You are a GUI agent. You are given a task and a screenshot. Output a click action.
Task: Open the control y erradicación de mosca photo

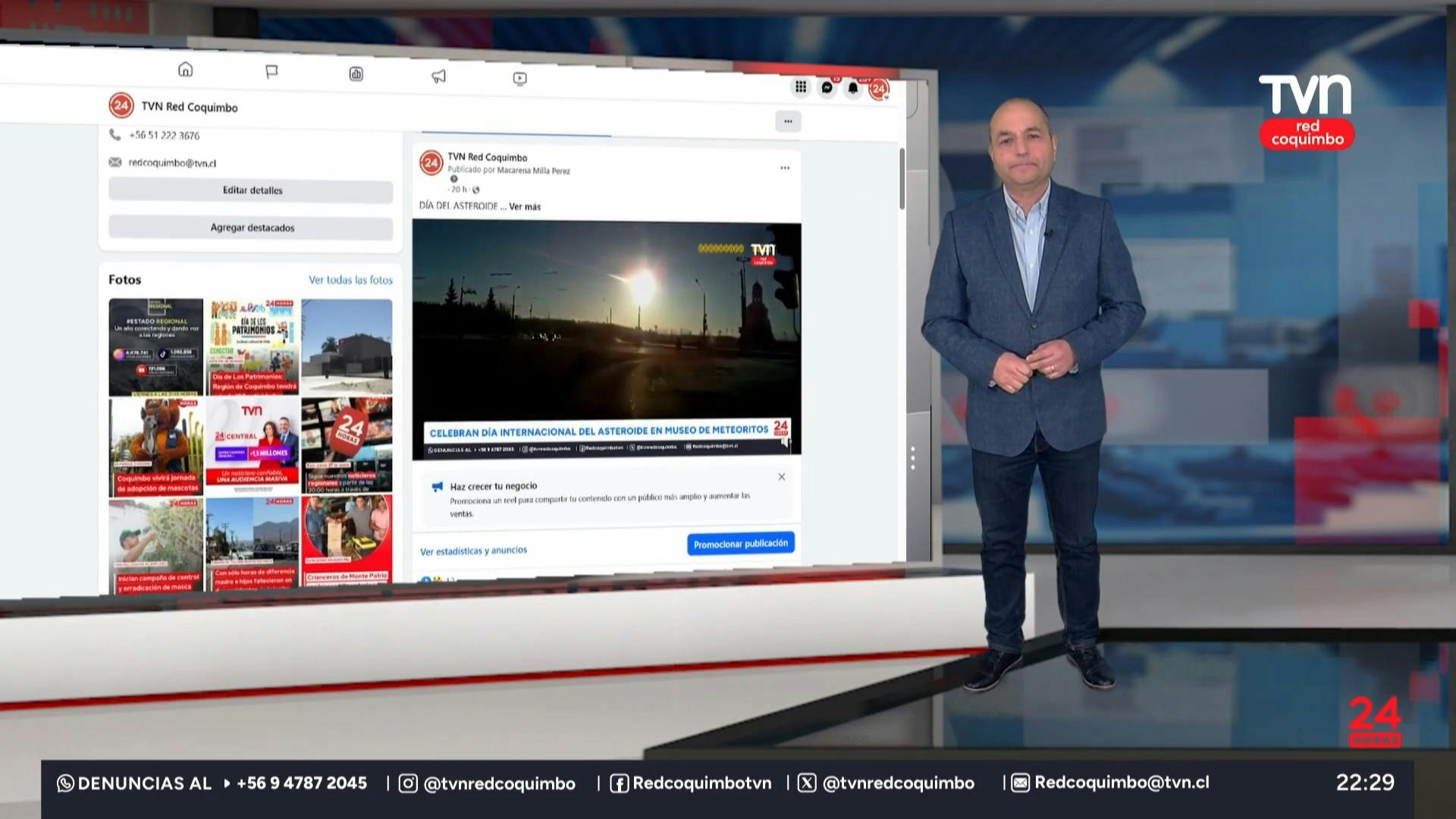point(156,545)
